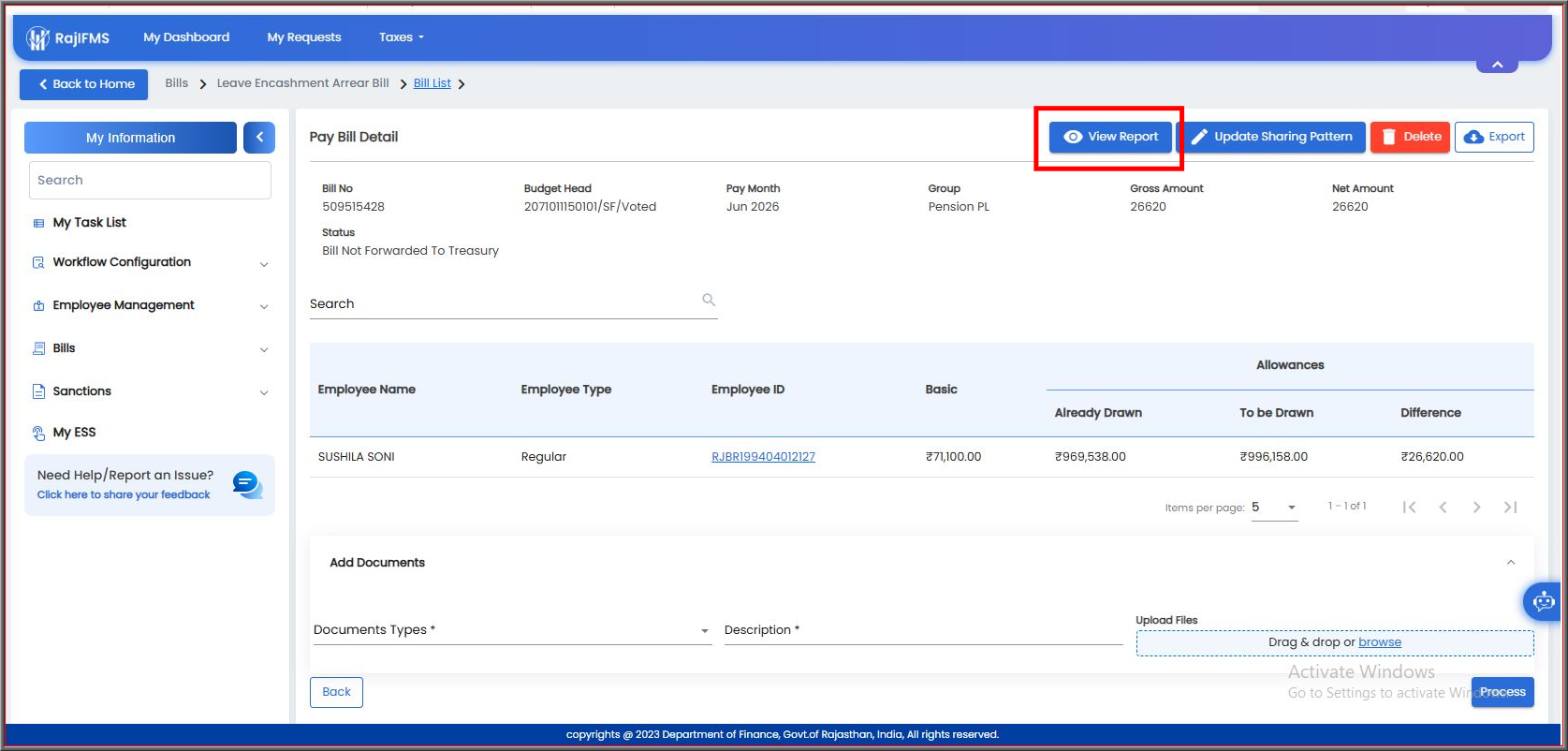The image size is (1568, 751).
Task: Collapse the top header with the up chevron
Action: (x=1497, y=64)
